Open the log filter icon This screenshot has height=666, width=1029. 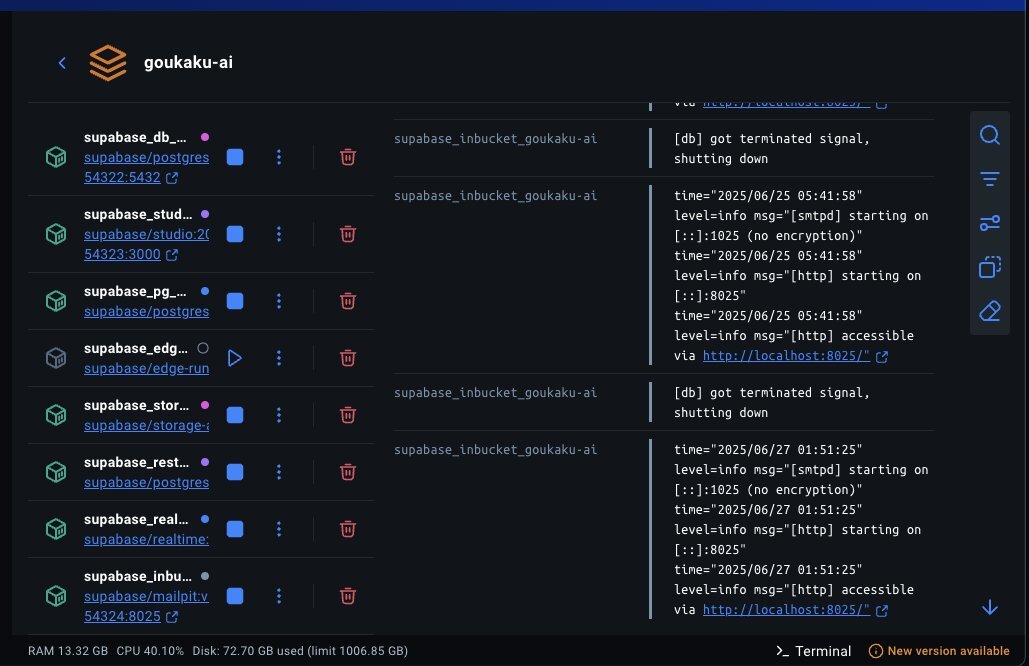click(x=990, y=179)
